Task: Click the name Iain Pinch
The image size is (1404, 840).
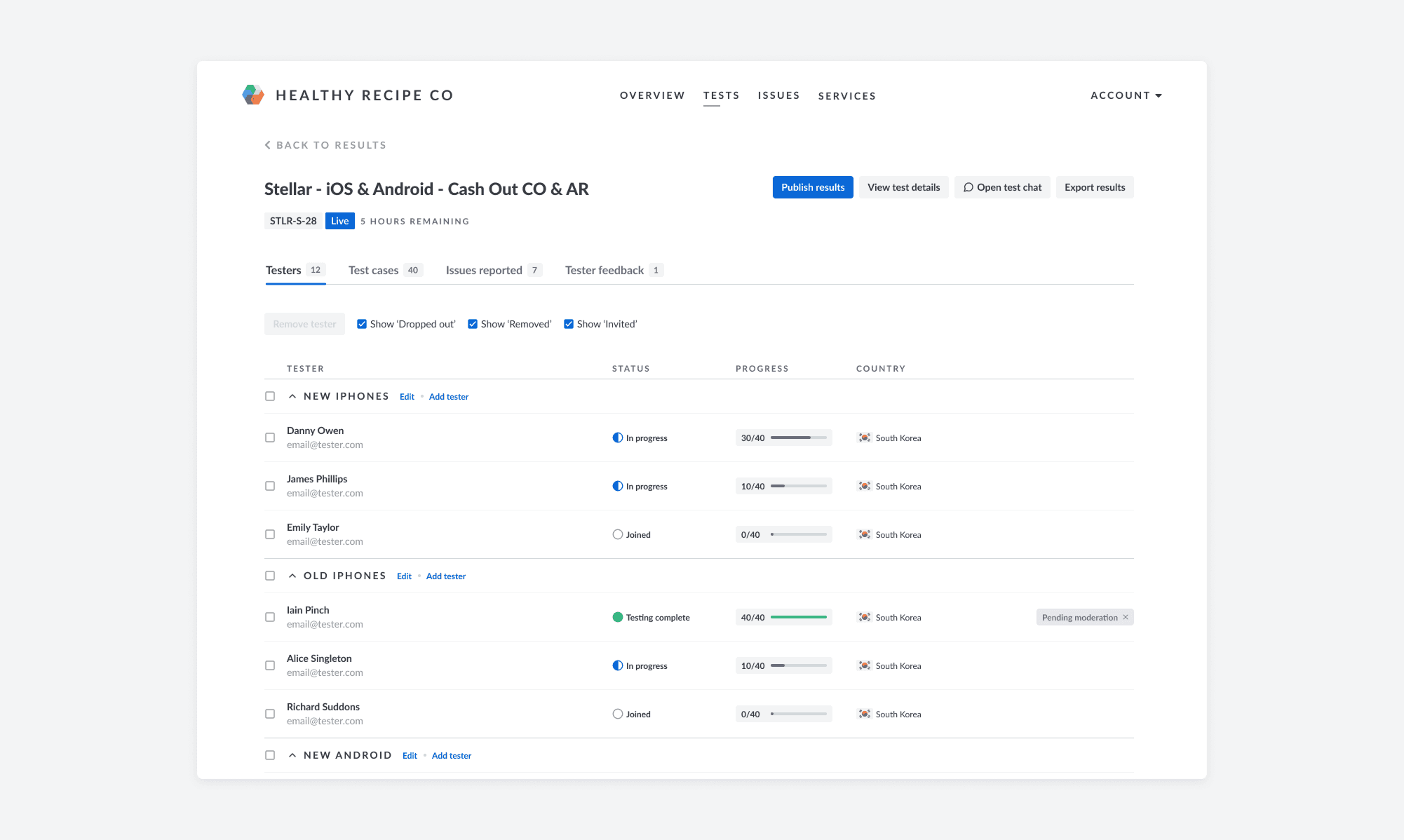Action: (x=308, y=610)
